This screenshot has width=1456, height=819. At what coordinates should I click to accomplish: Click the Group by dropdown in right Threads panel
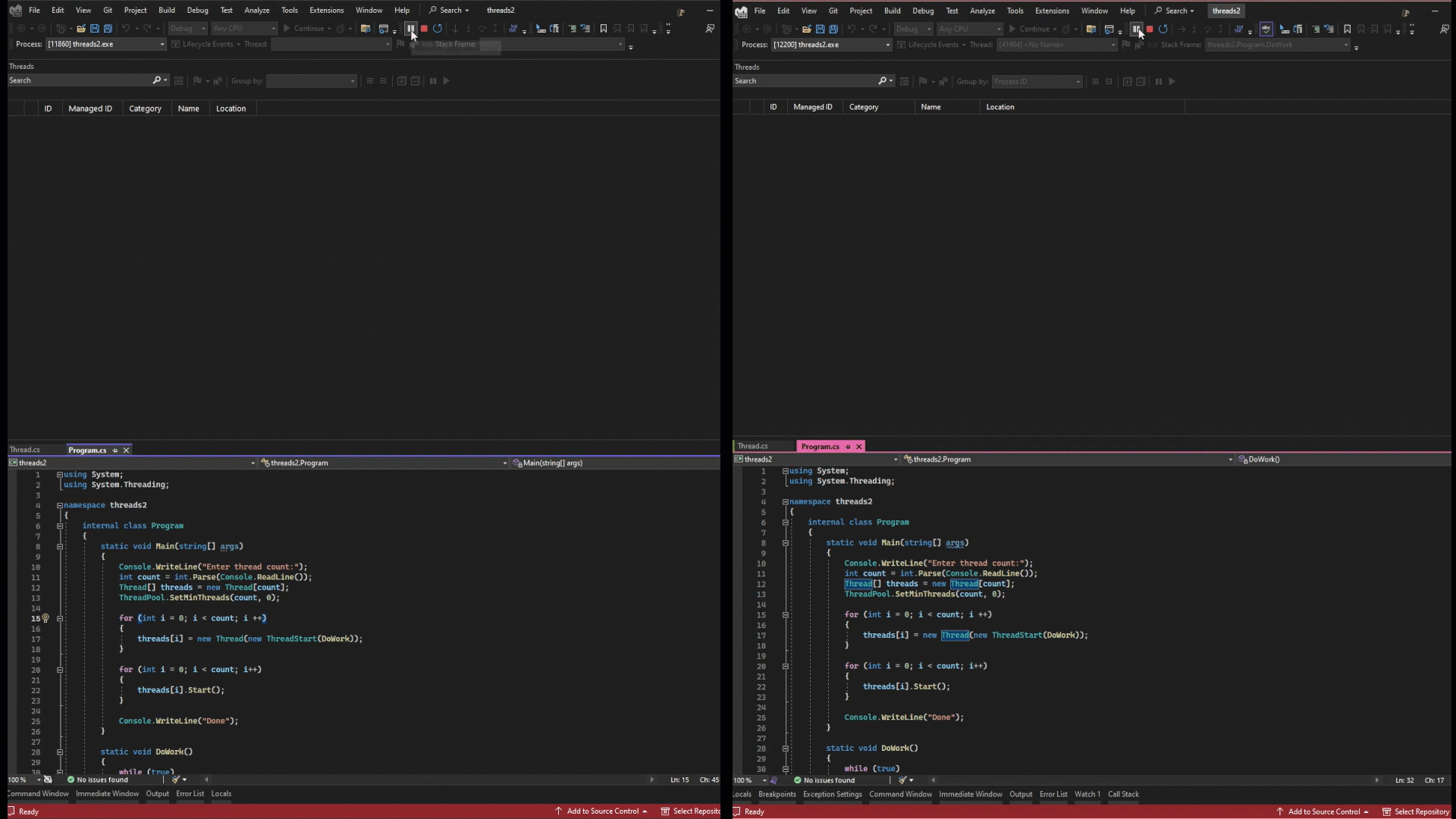pyautogui.click(x=1035, y=81)
